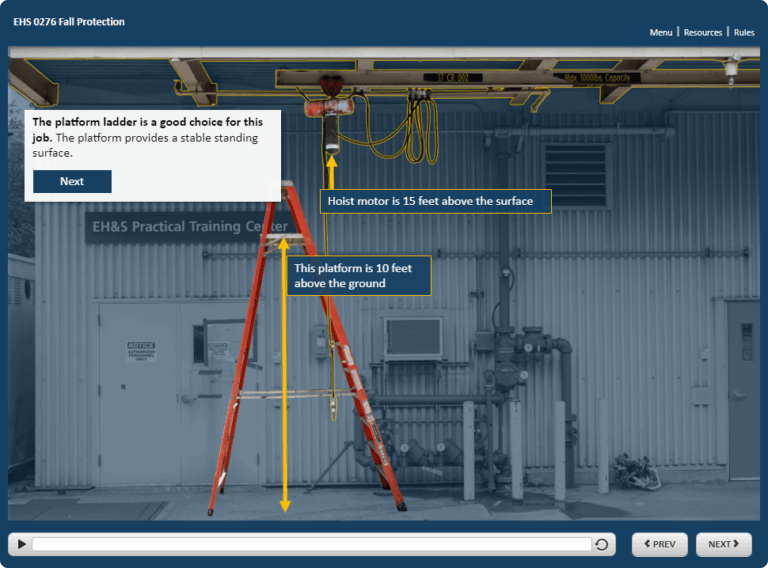This screenshot has width=768, height=568.
Task: Advance with the NEXT button at bottom right
Action: coord(723,544)
